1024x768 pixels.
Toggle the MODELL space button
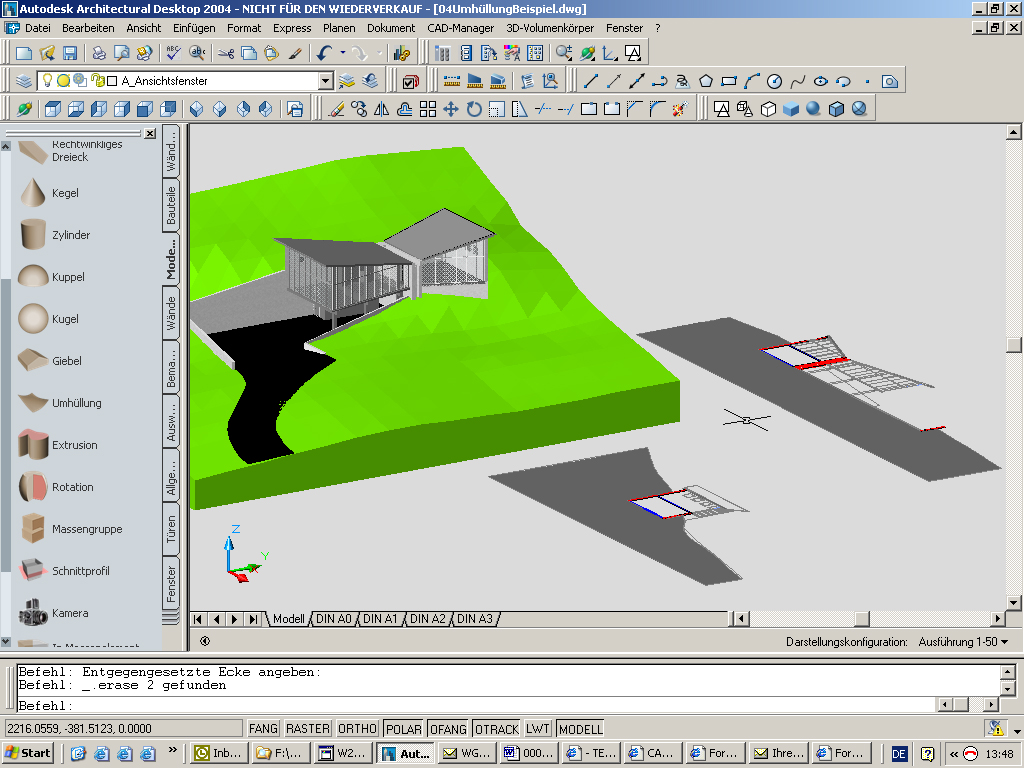(581, 728)
